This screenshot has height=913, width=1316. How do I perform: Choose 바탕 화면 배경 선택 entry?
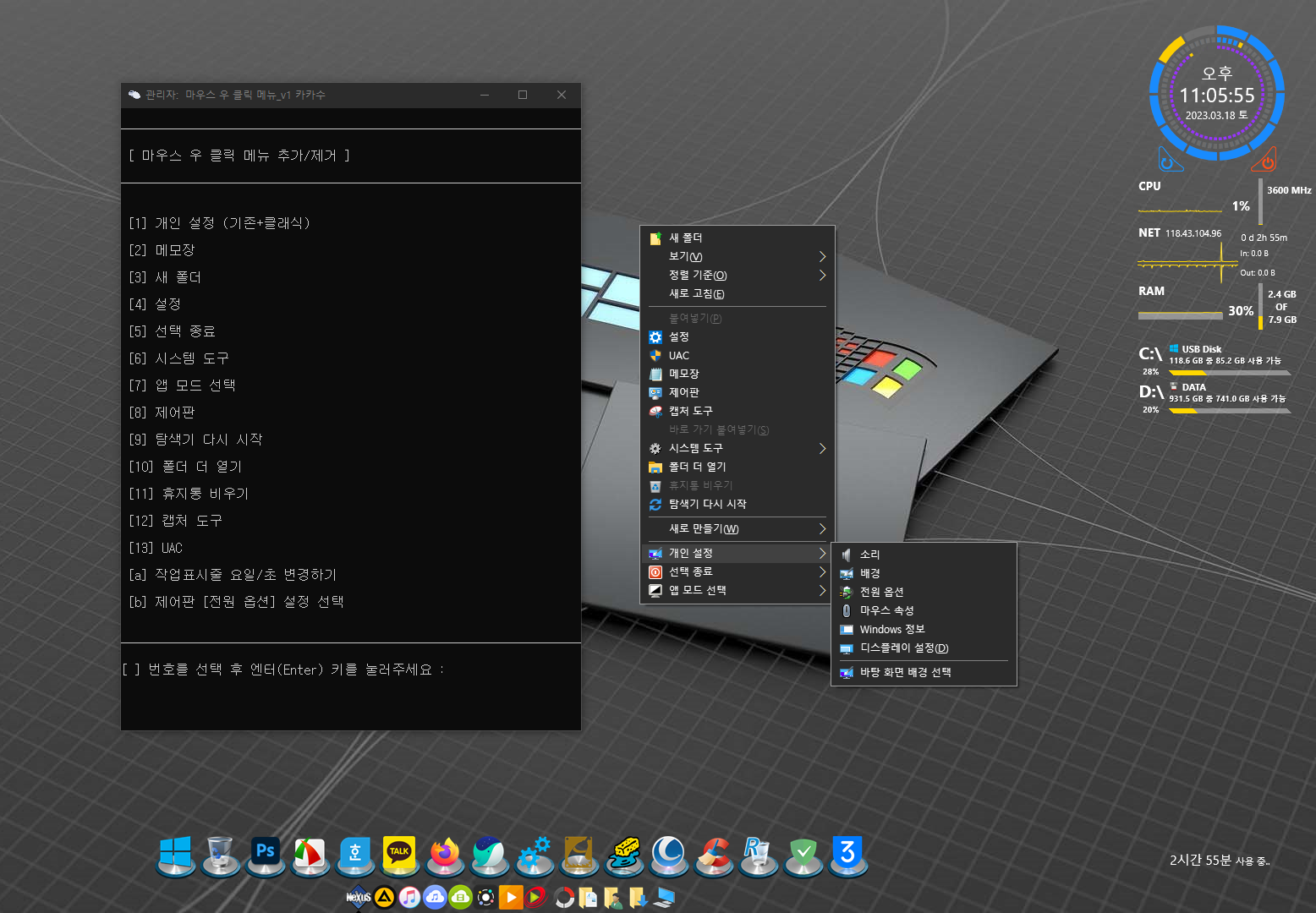coord(924,672)
